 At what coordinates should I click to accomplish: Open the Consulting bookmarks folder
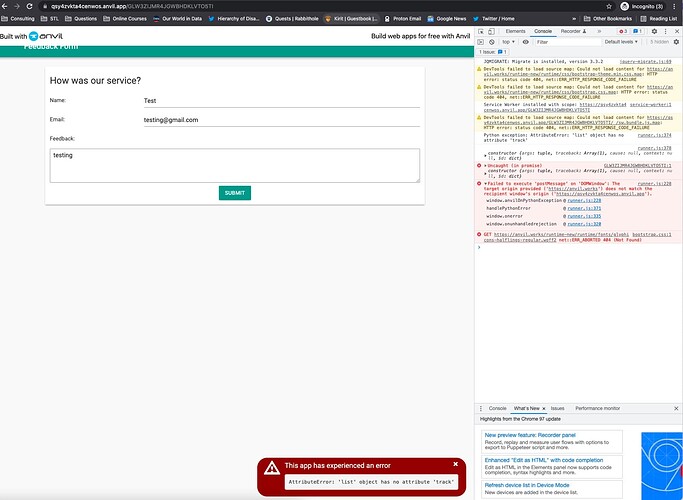[x=18, y=19]
